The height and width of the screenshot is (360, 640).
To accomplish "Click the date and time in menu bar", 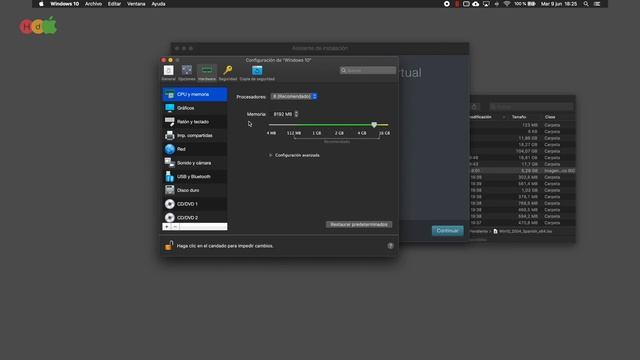I will tap(559, 4).
